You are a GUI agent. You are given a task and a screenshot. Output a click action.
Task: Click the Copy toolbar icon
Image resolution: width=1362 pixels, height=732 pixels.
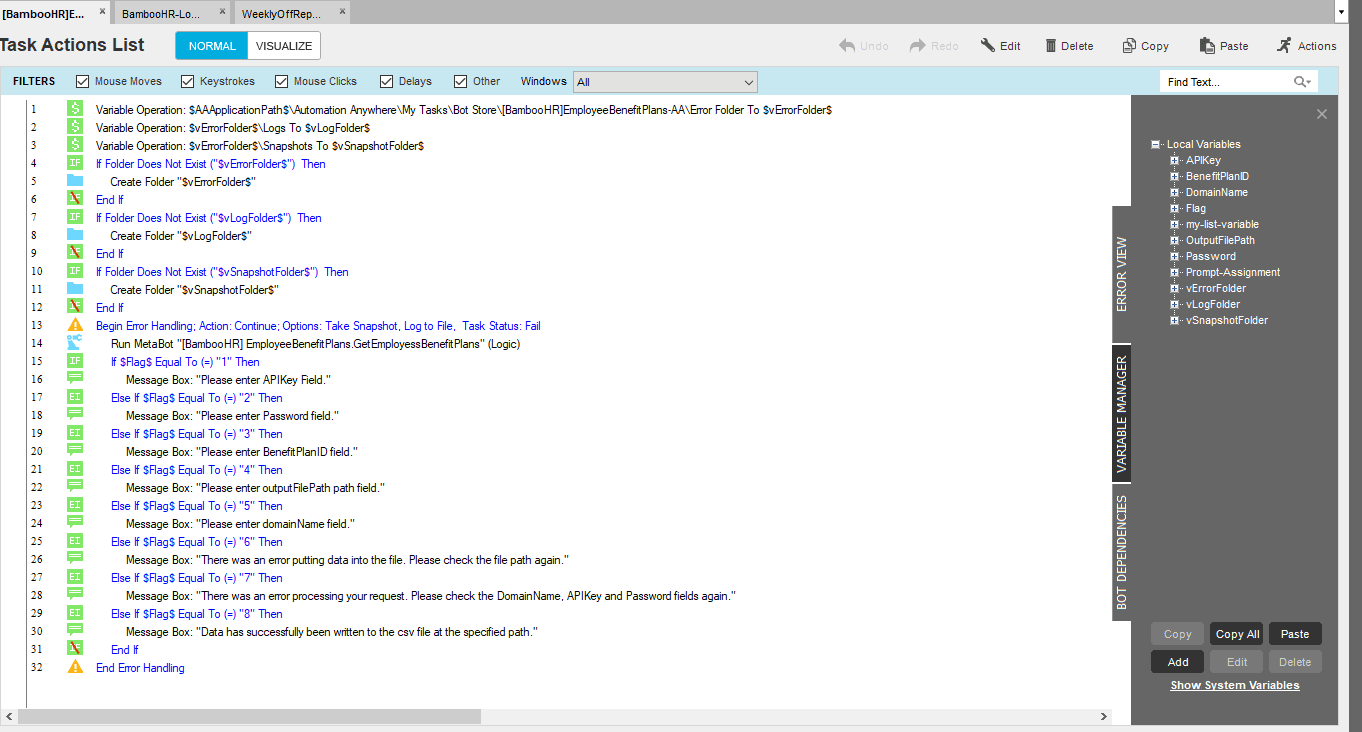coord(1129,46)
